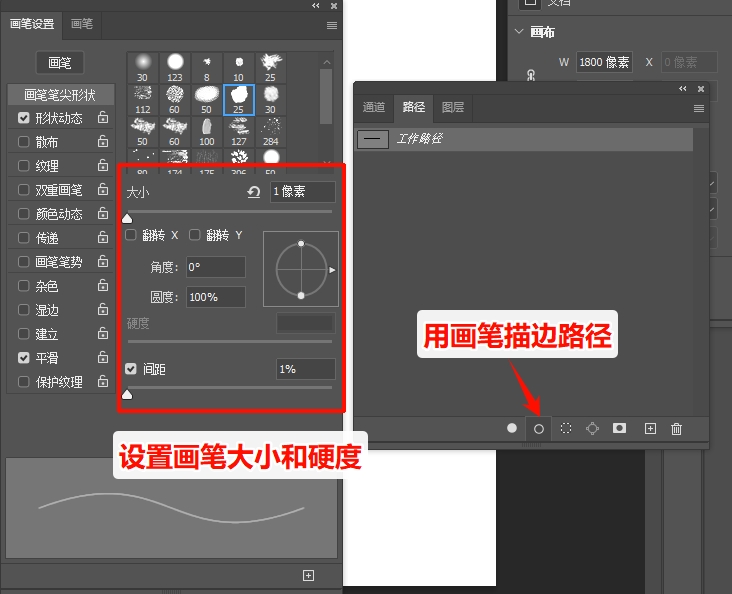Toggle lock for 平滑
This screenshot has height=594, width=732.
(x=103, y=357)
